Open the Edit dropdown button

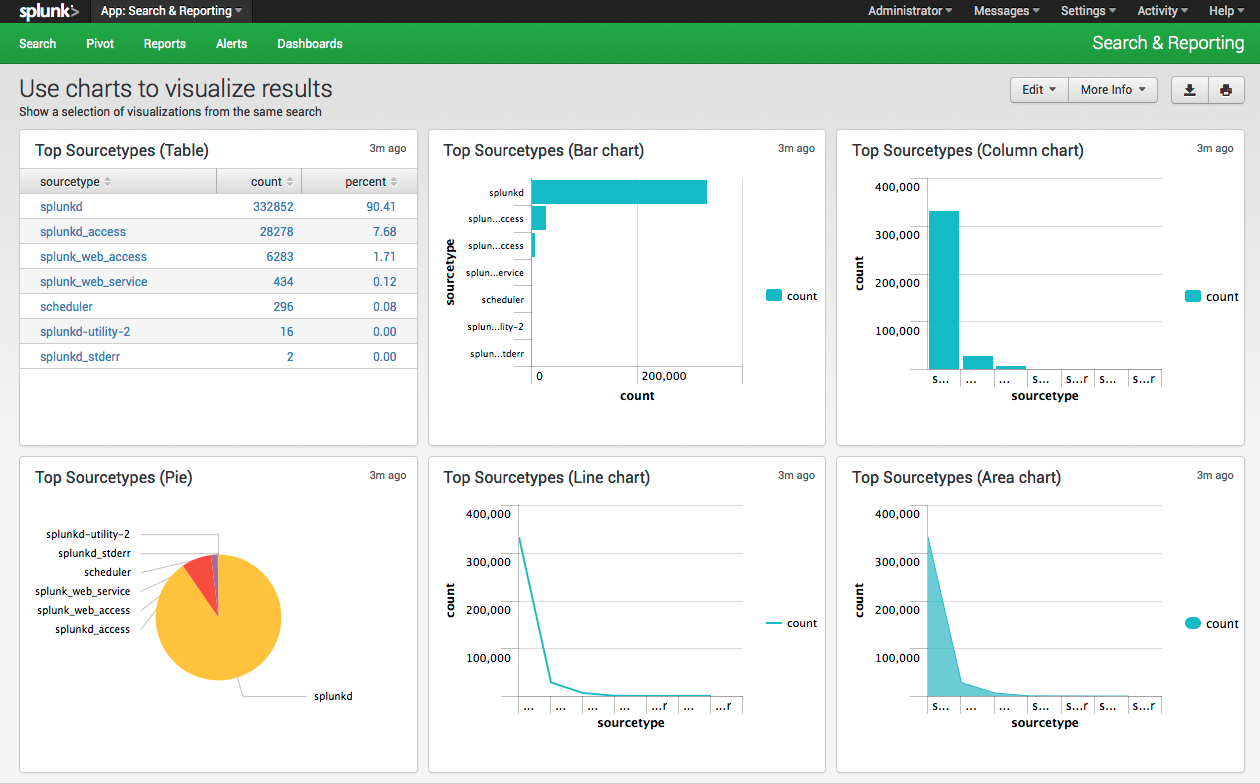pyautogui.click(x=1039, y=90)
